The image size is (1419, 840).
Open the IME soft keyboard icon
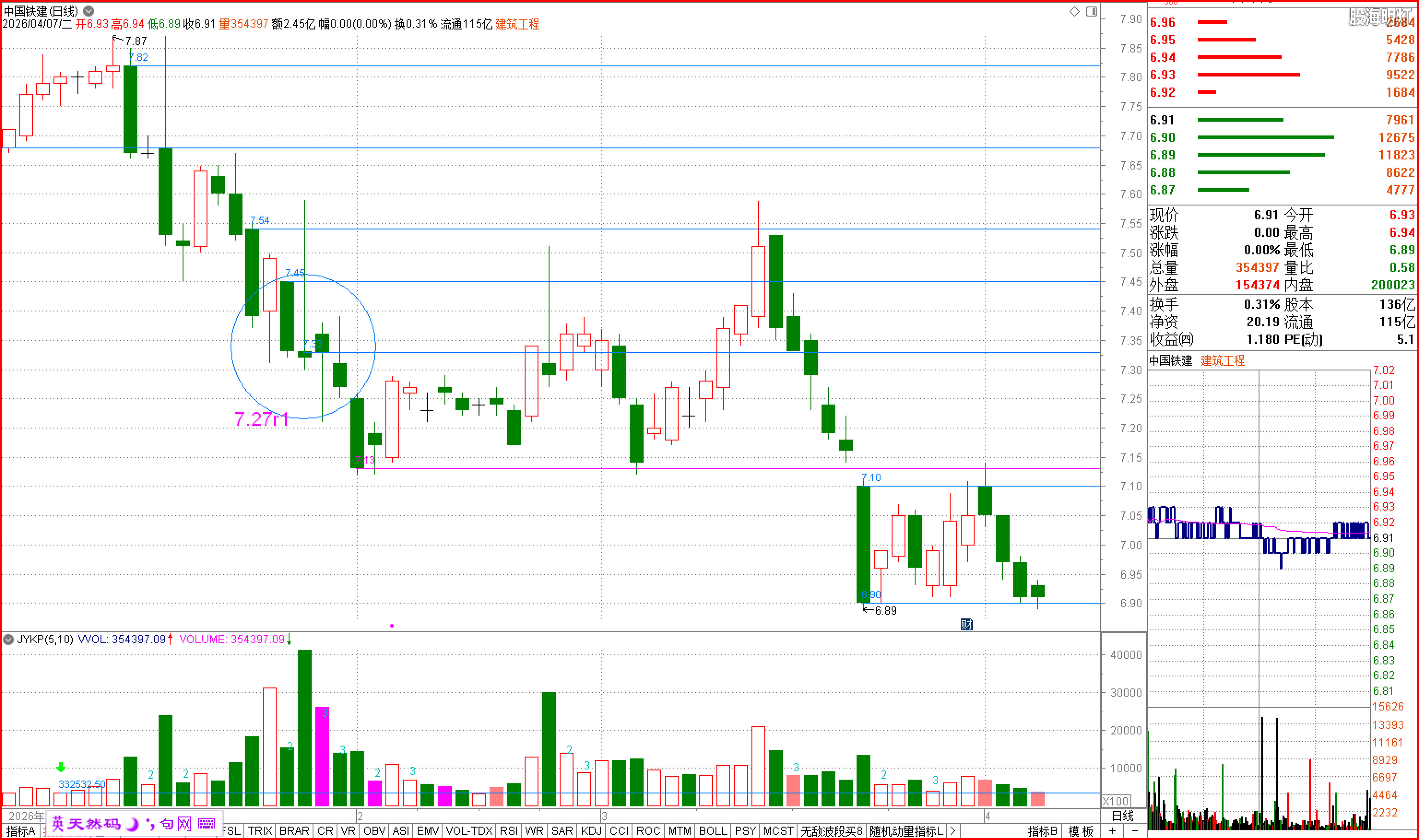coord(207,823)
